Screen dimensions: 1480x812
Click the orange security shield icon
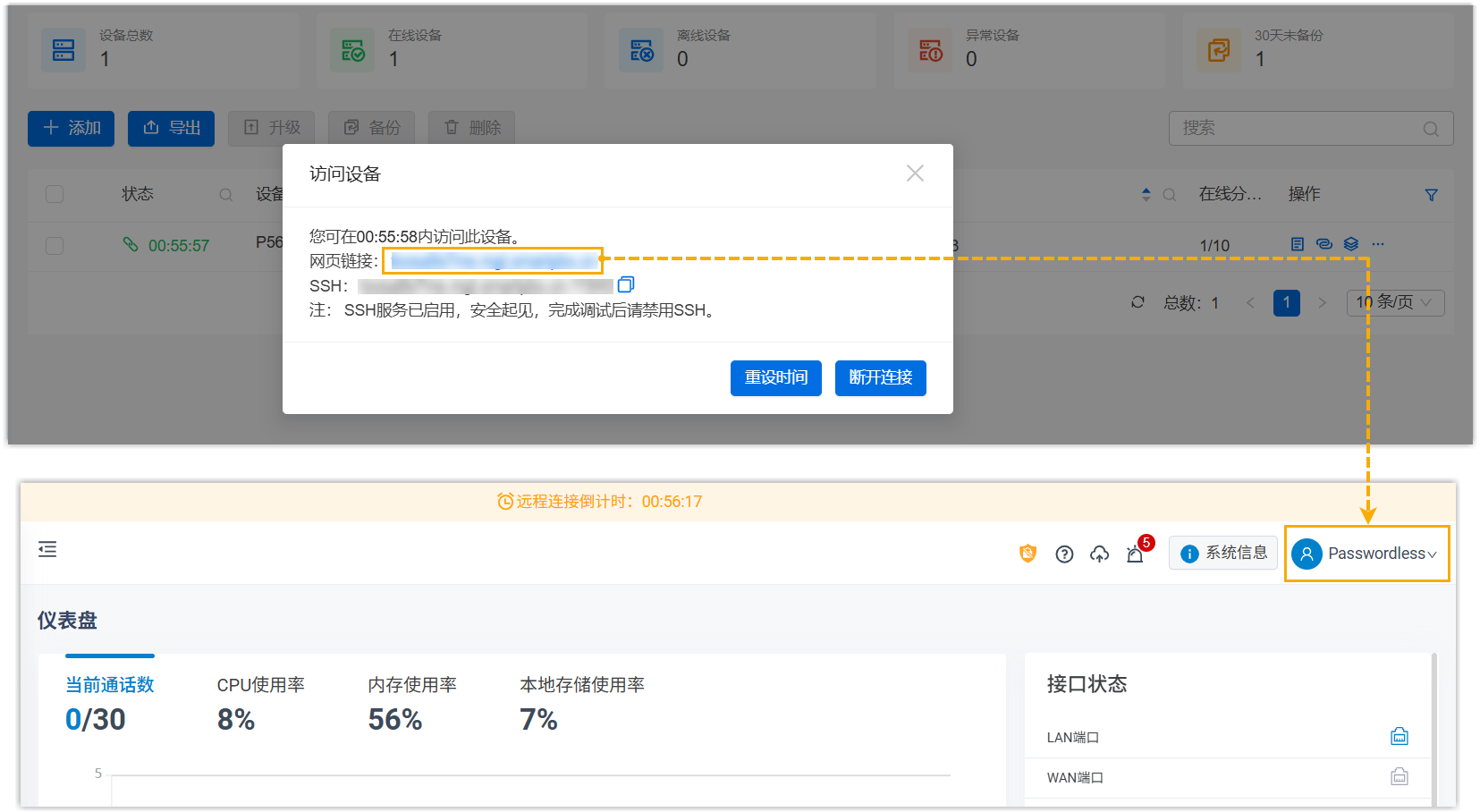1028,554
